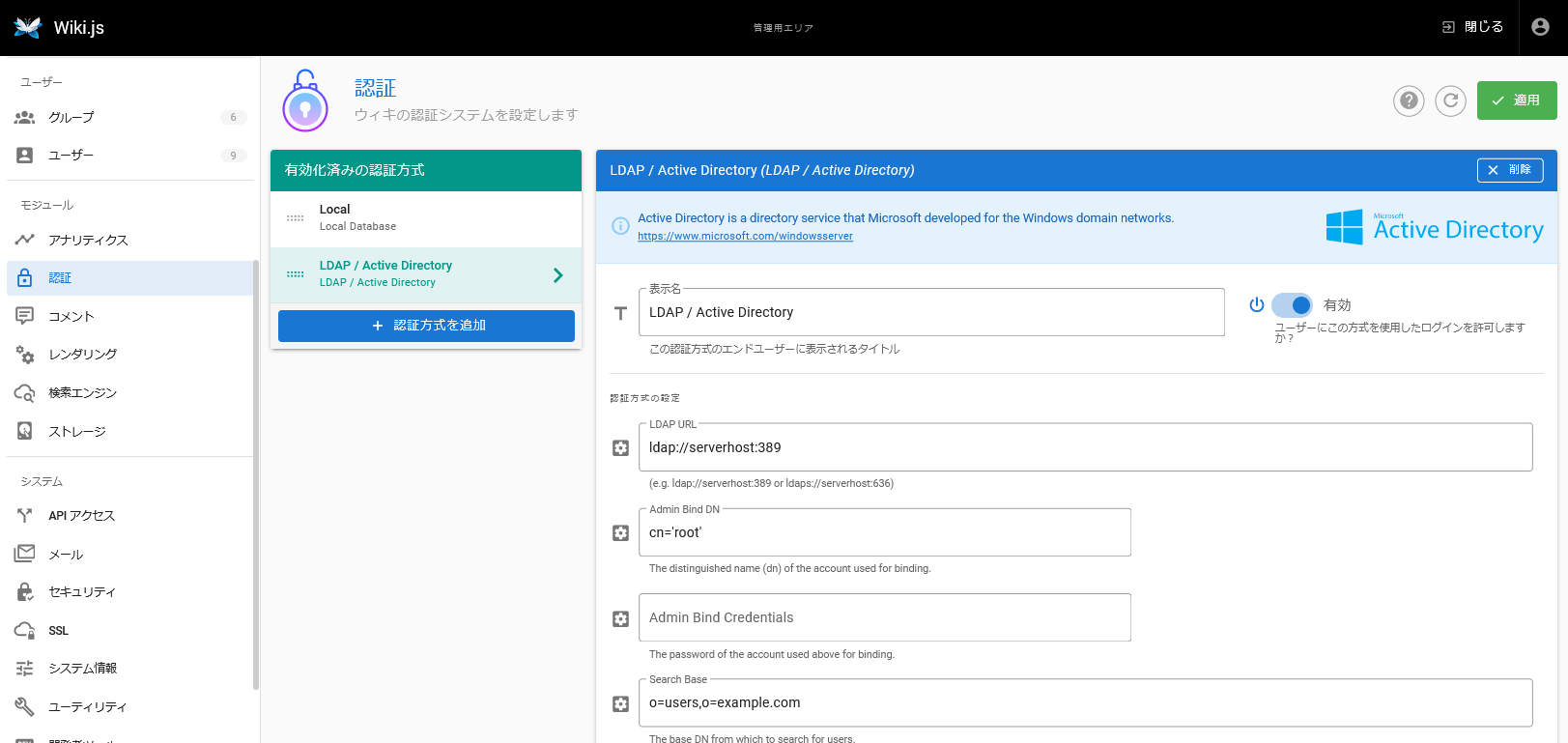Click the Admin Bind Credentials field
This screenshot has width=1568, height=743.
click(x=884, y=618)
